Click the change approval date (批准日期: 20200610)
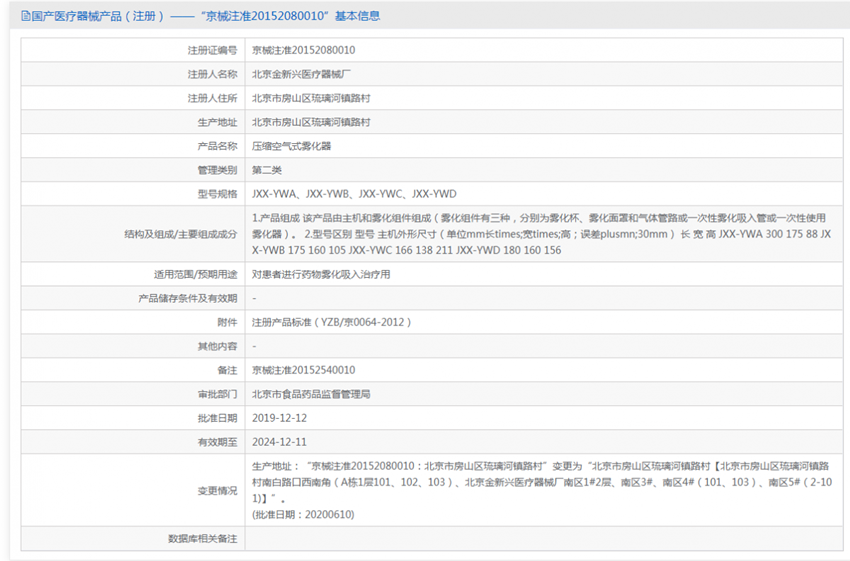 tap(303, 514)
